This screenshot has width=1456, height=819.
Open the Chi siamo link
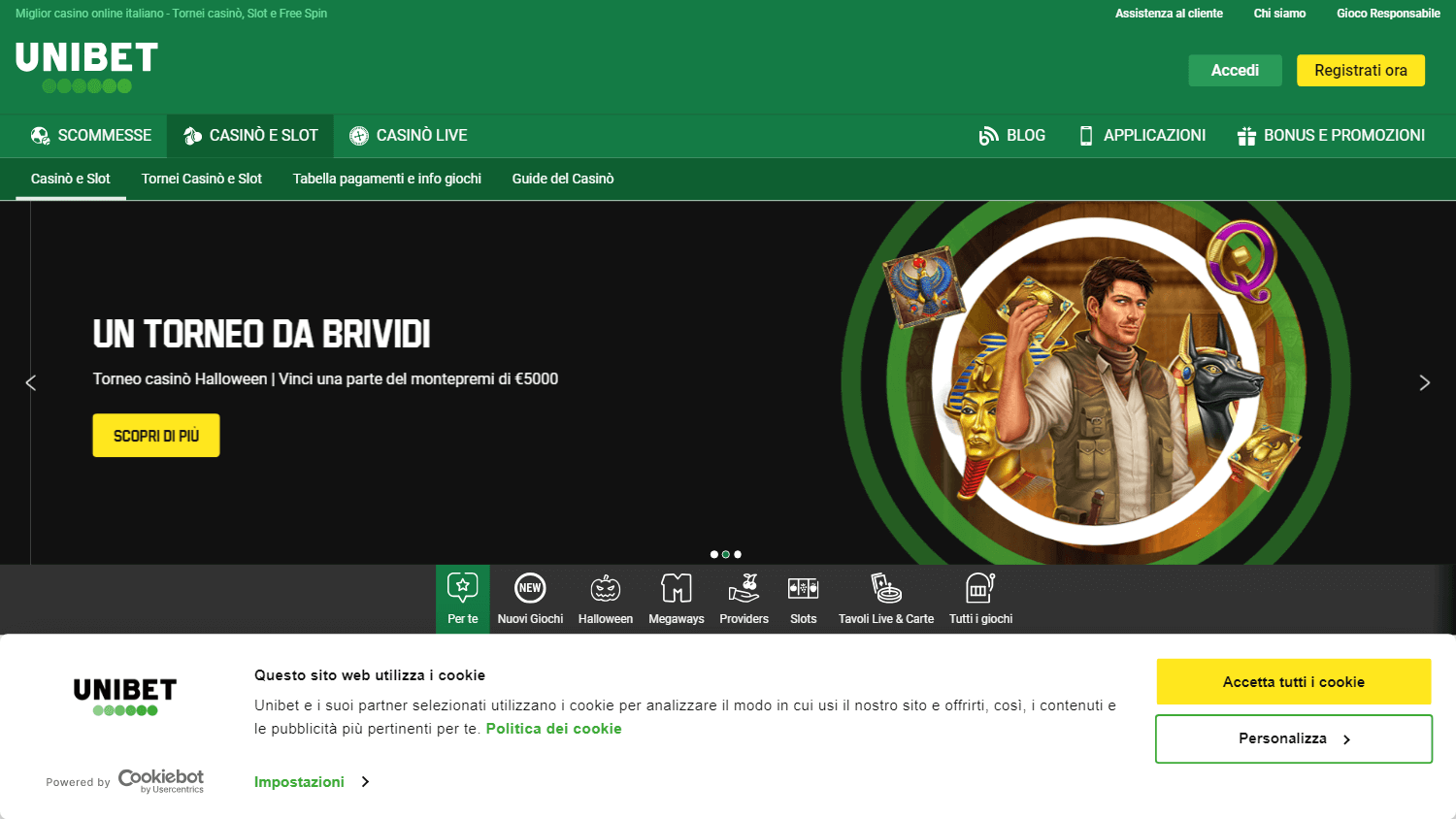pos(1279,14)
